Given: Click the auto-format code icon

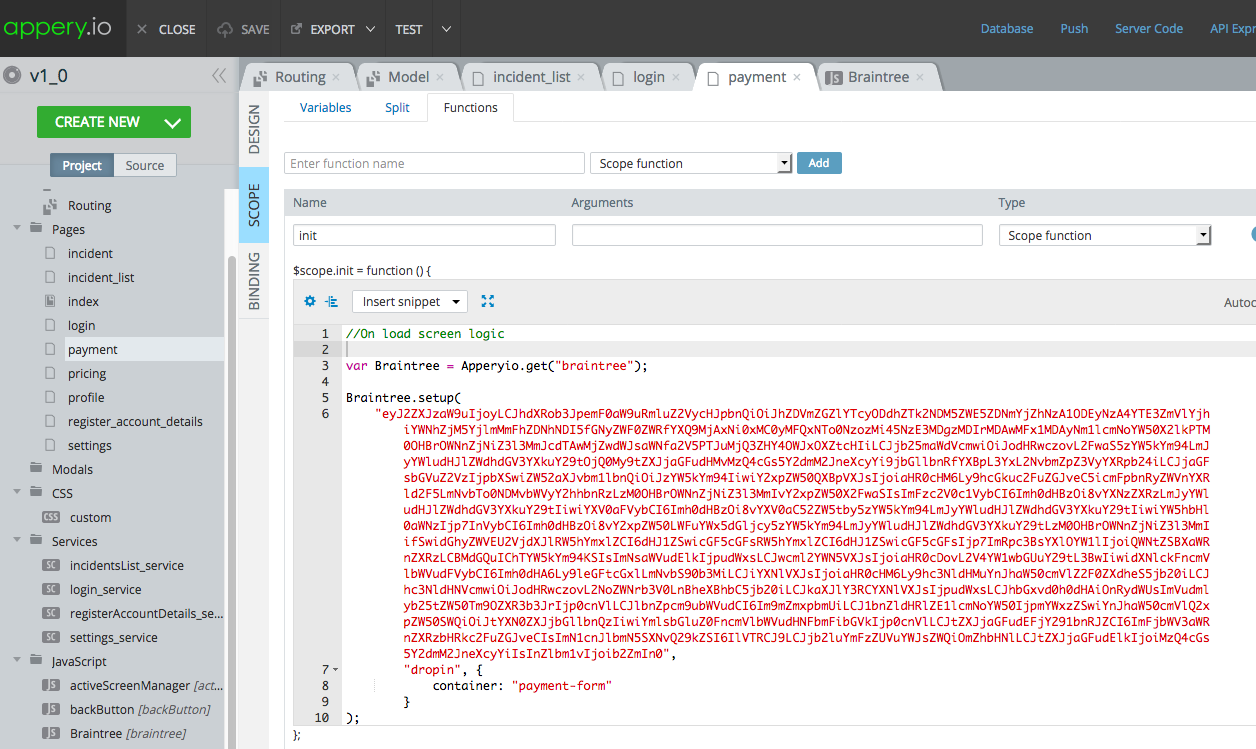Looking at the screenshot, I should pos(331,301).
